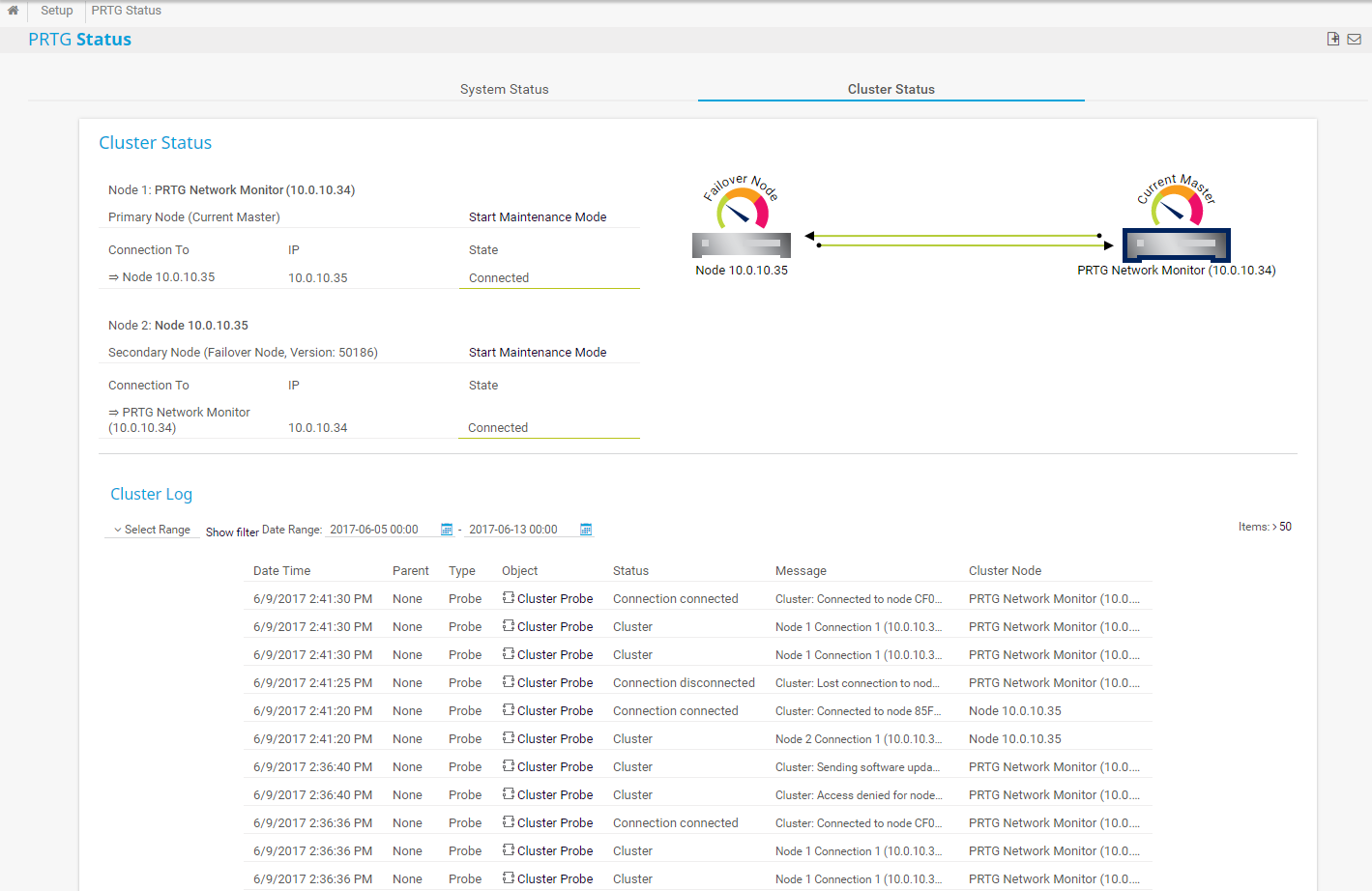Open the start date calendar picker

click(x=447, y=530)
